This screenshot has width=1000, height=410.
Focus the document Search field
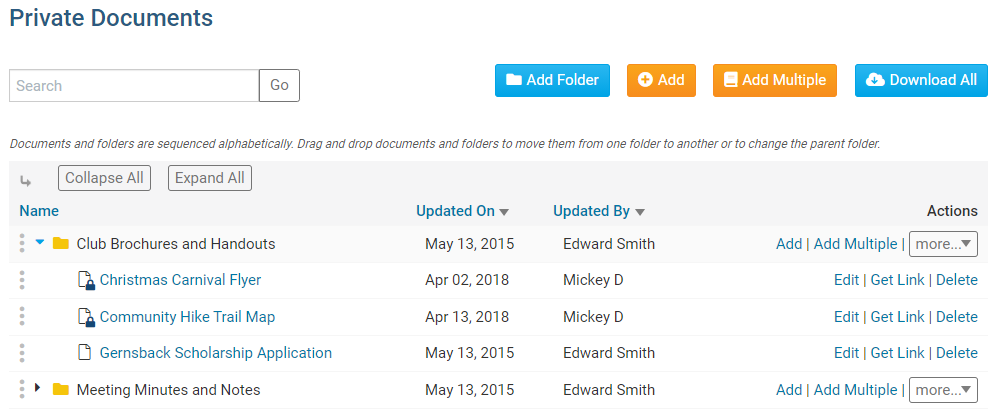point(134,86)
